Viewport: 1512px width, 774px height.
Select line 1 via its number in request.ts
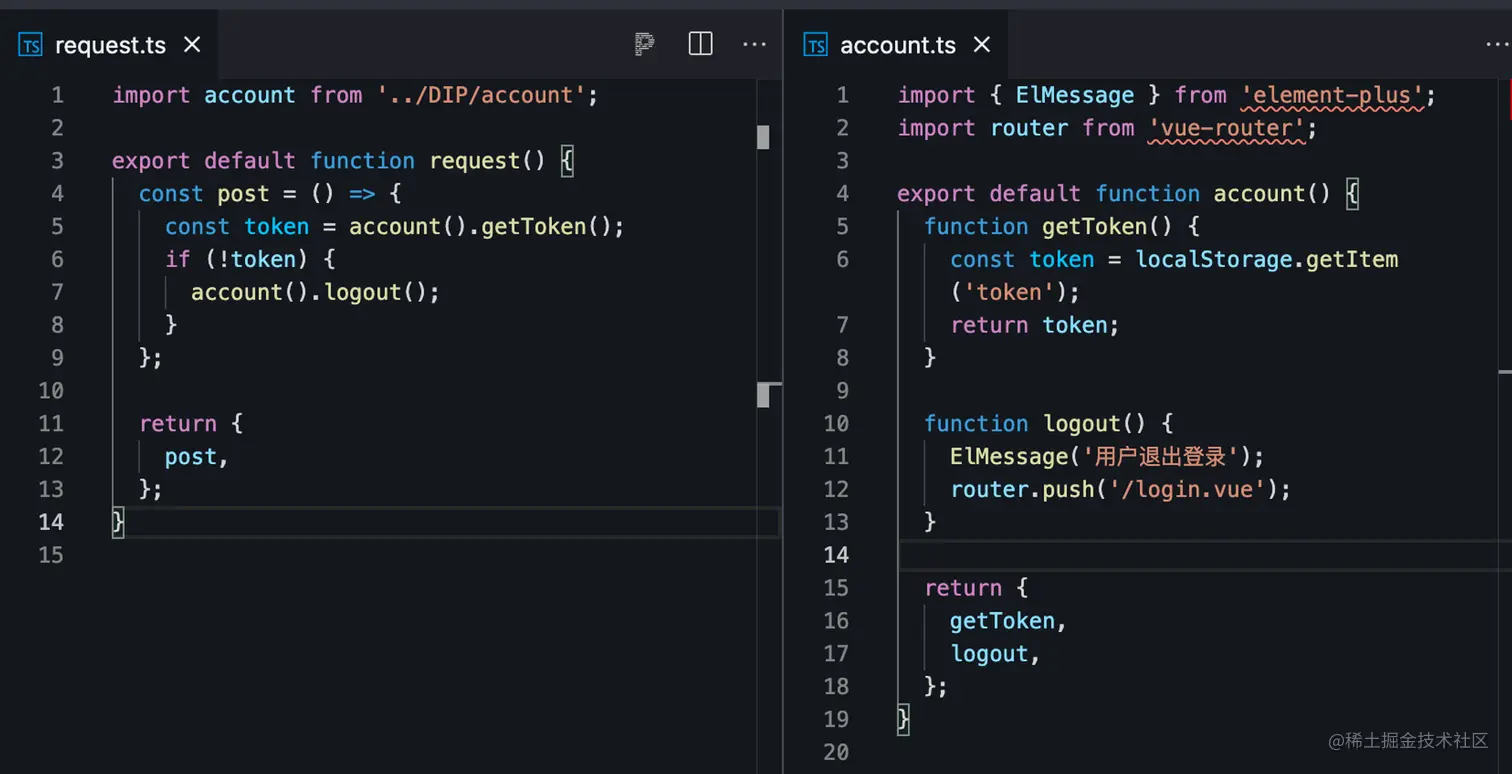(x=57, y=95)
